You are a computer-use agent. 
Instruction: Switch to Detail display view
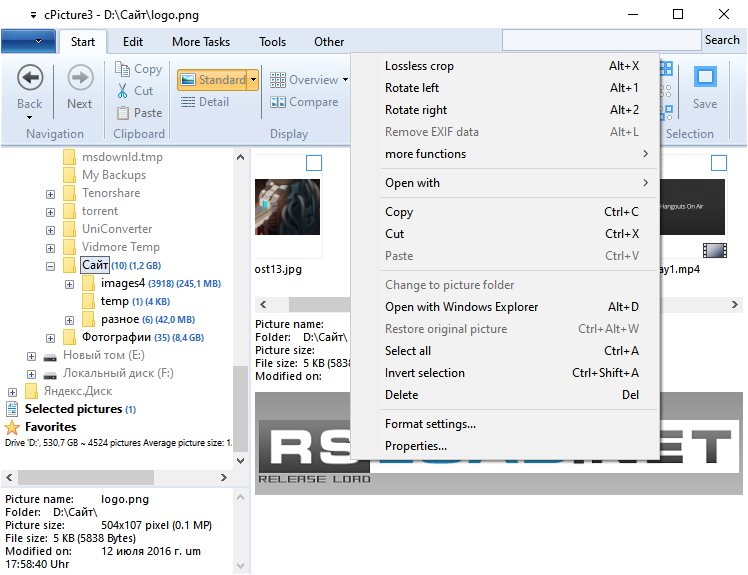pyautogui.click(x=205, y=102)
